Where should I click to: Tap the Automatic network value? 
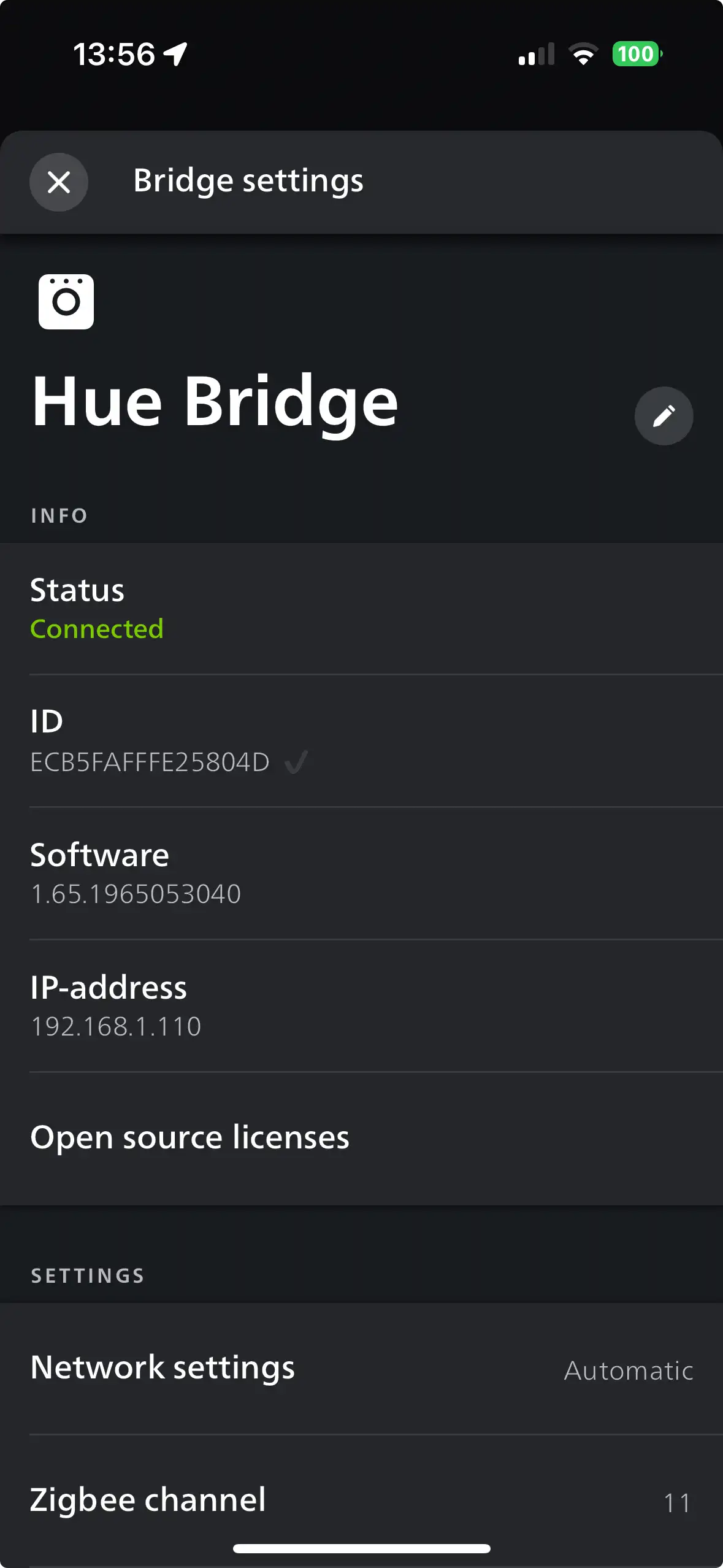629,1370
